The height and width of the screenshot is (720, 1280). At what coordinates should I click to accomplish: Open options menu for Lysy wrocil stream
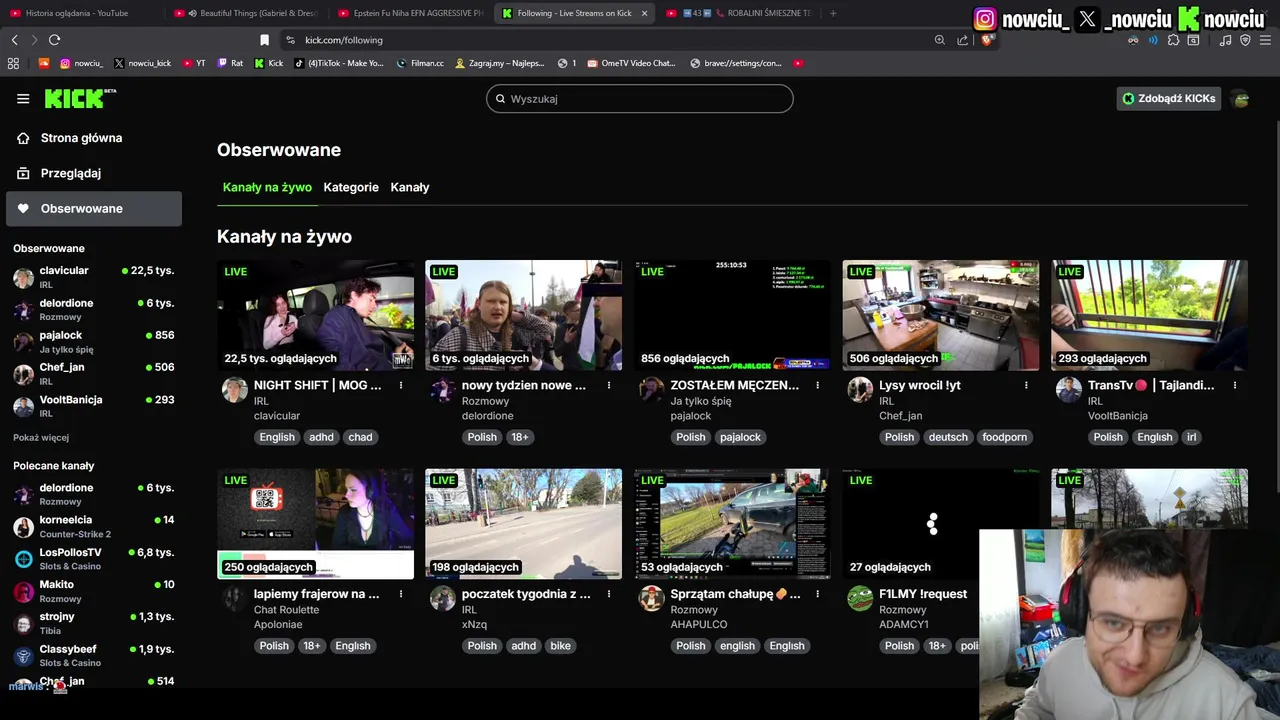tap(1026, 385)
